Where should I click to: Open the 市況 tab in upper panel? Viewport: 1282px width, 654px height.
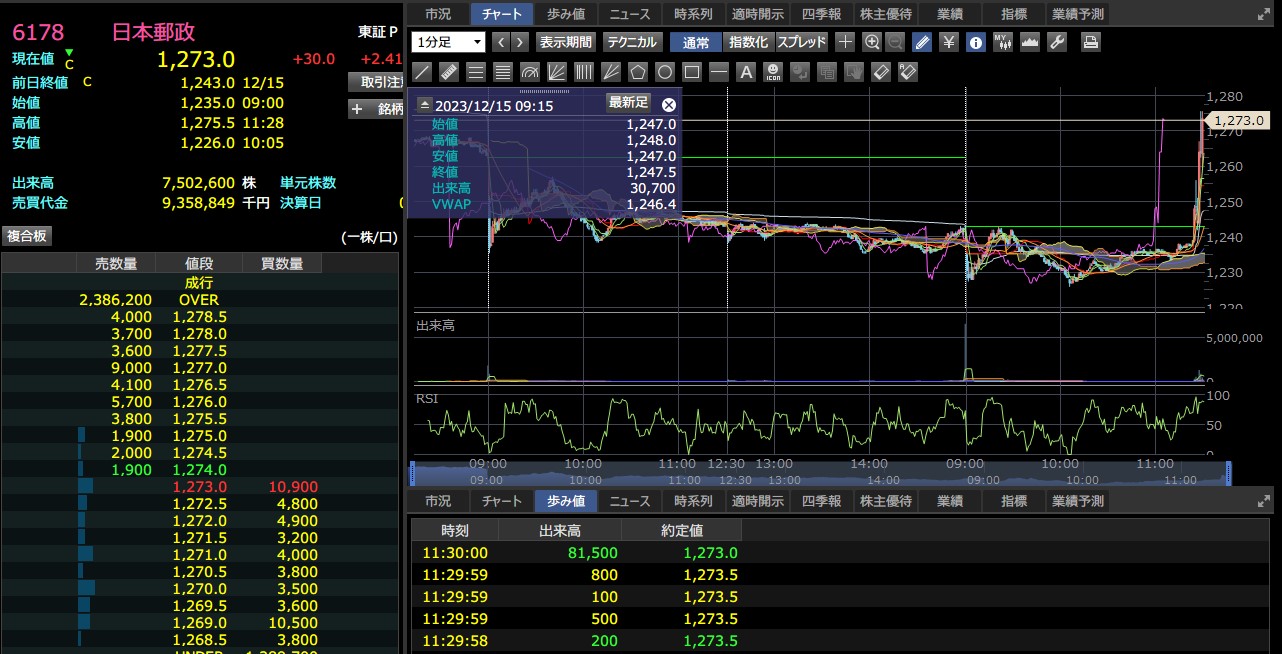[x=438, y=14]
